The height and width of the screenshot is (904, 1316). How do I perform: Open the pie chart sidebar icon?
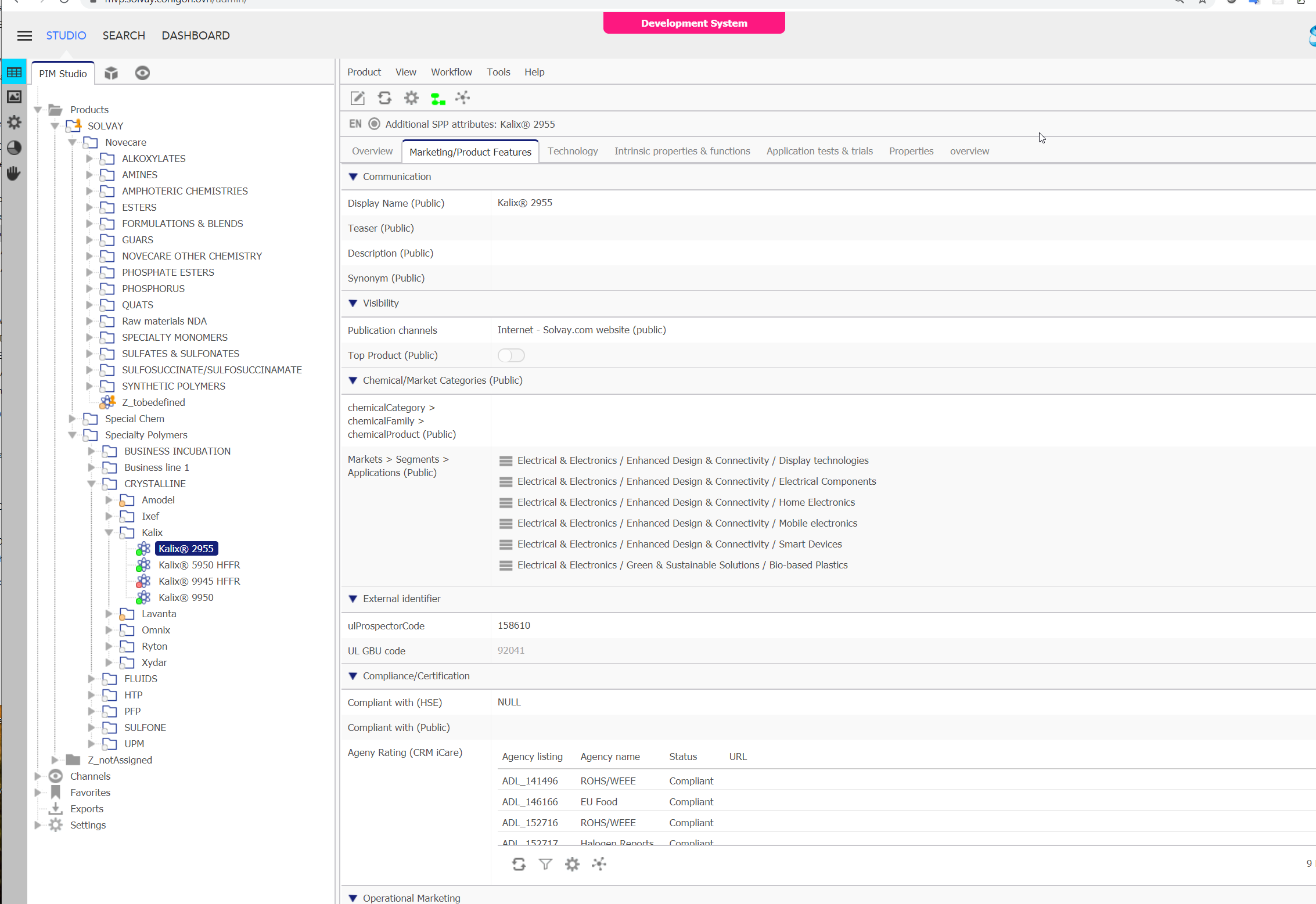14,147
